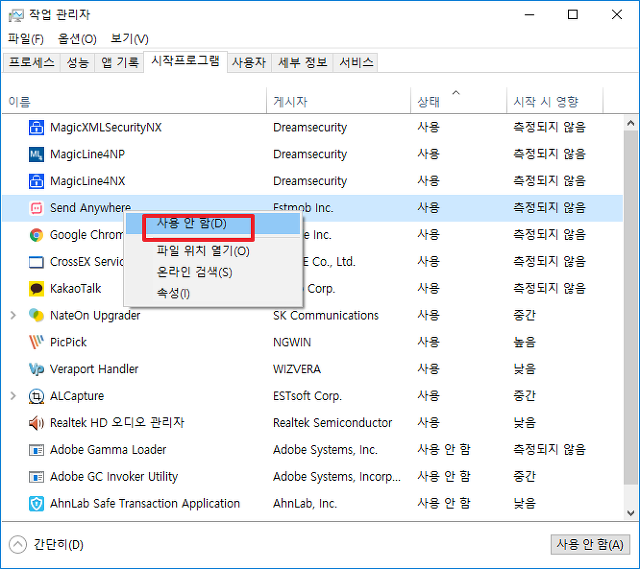Click the scrollbar down arrow
The height and width of the screenshot is (569, 640).
pos(631,513)
